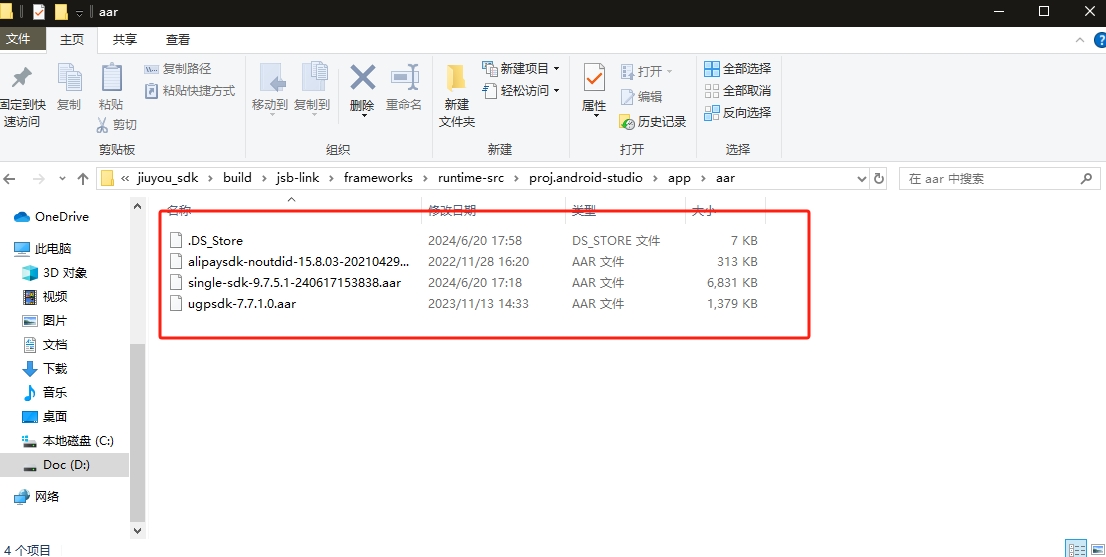The height and width of the screenshot is (557, 1106).
Task: Open the View ribbon tab
Action: pos(178,40)
